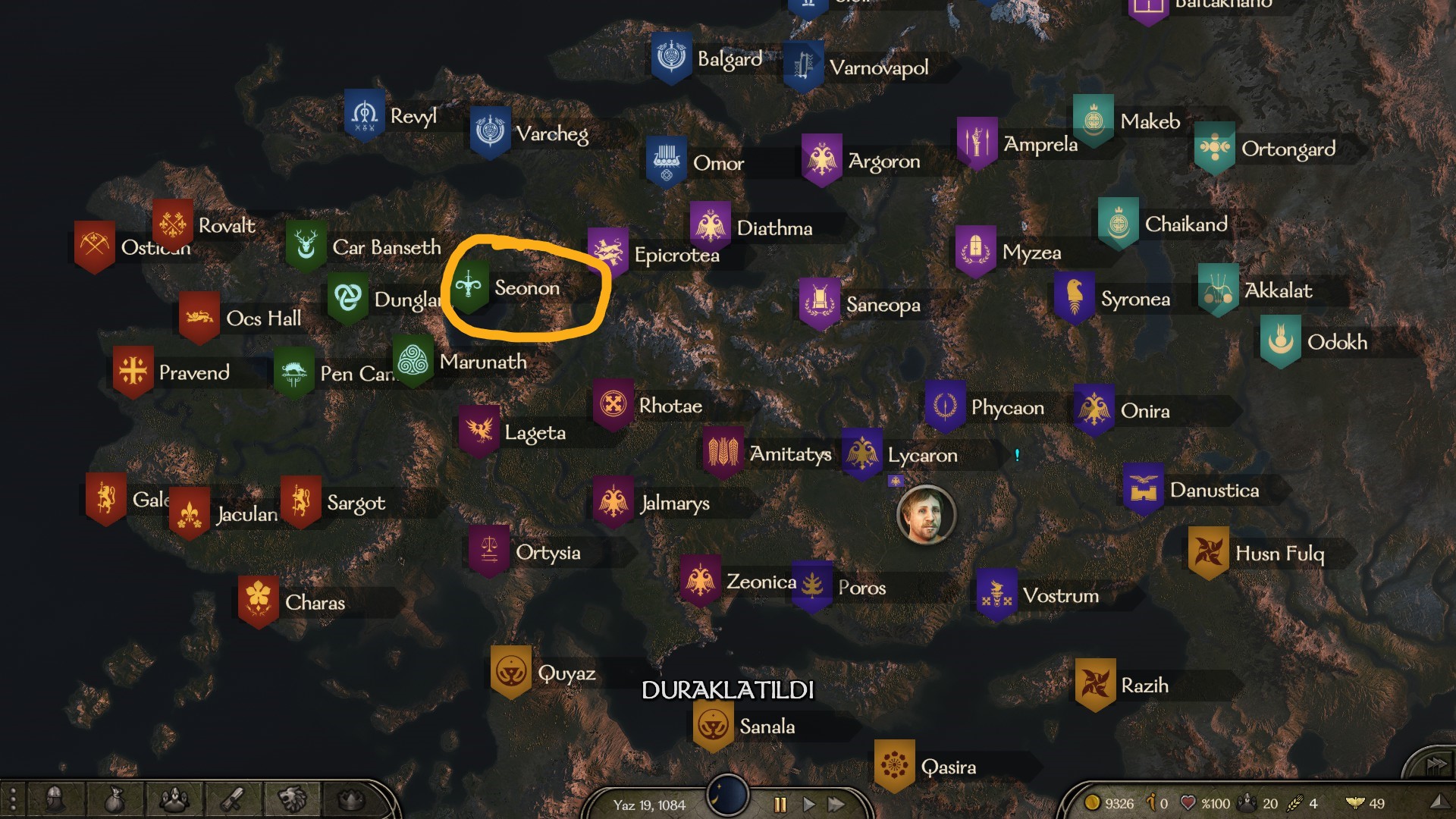The image size is (1456, 819).
Task: Open the Kingdom crown icon
Action: click(350, 800)
